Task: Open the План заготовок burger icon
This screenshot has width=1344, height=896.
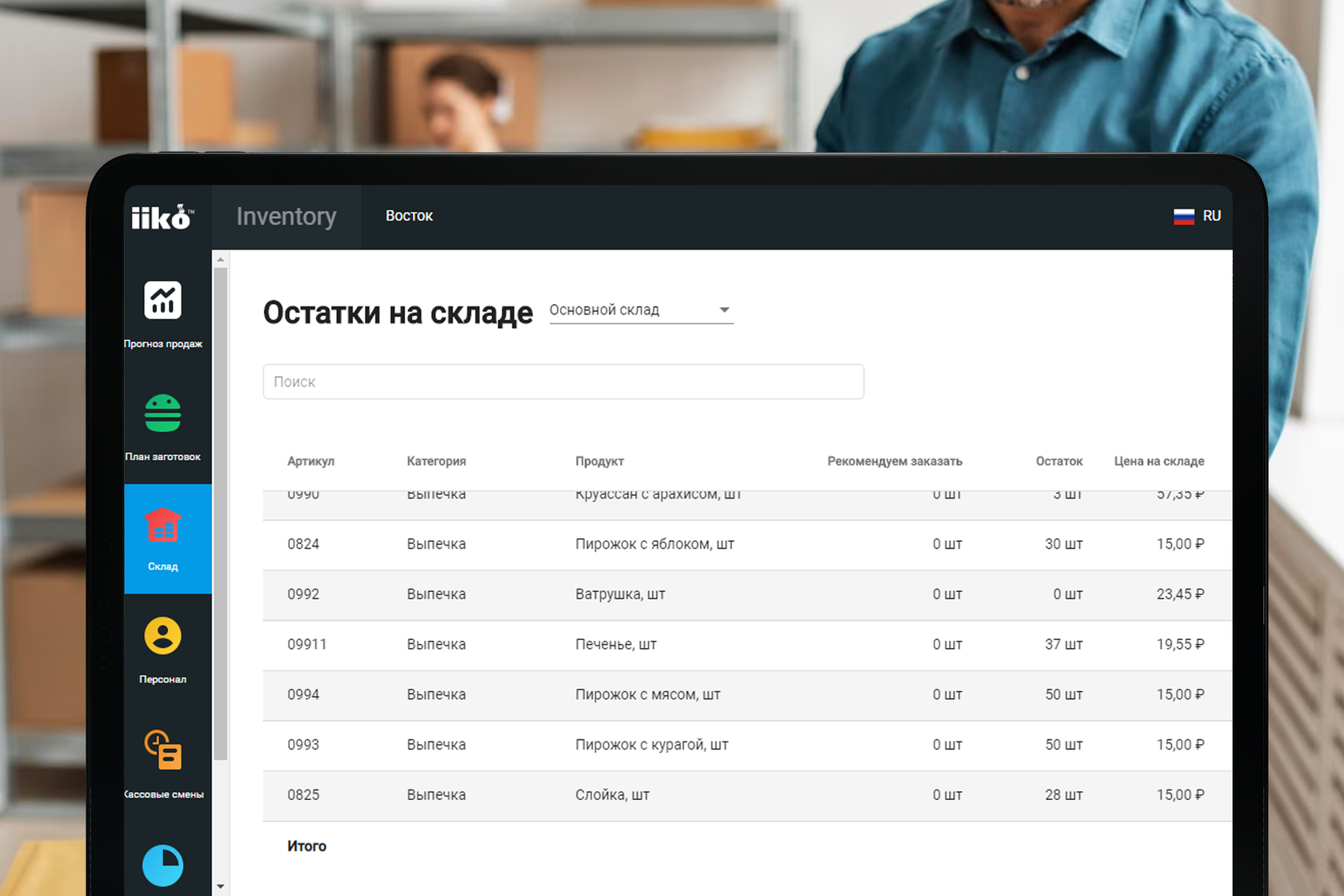Action: pos(162,413)
